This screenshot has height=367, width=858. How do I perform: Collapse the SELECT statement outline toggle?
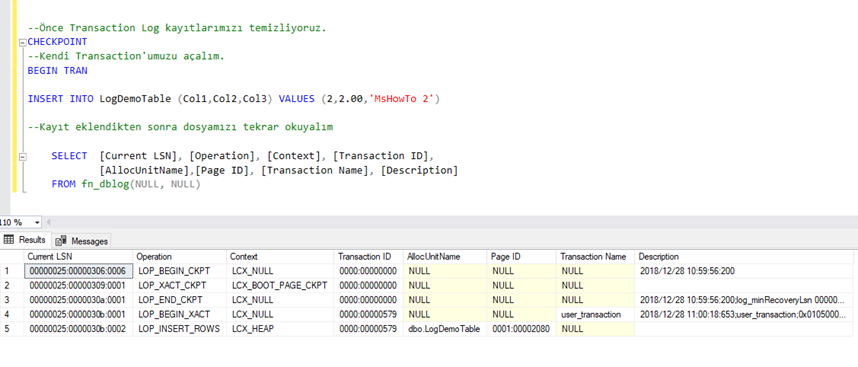[x=22, y=156]
